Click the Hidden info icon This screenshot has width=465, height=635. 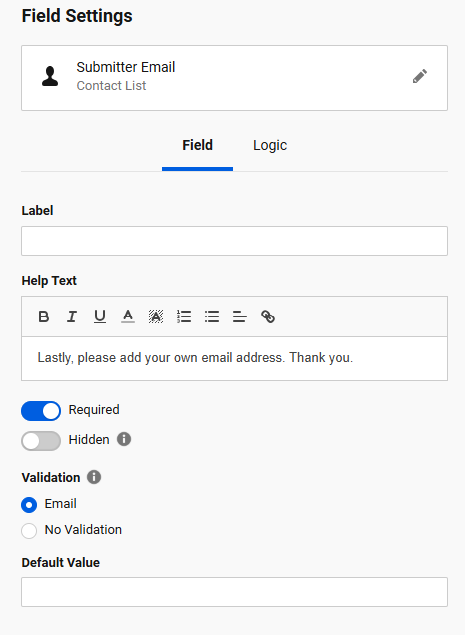pos(124,439)
